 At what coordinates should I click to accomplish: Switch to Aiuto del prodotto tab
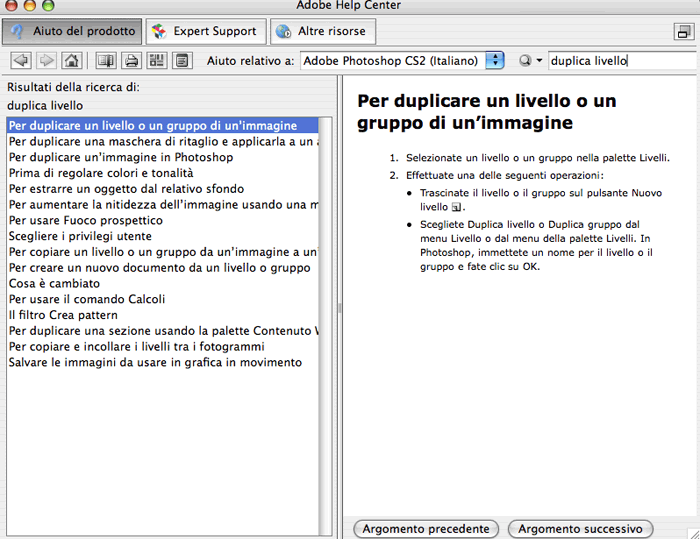coord(72,31)
